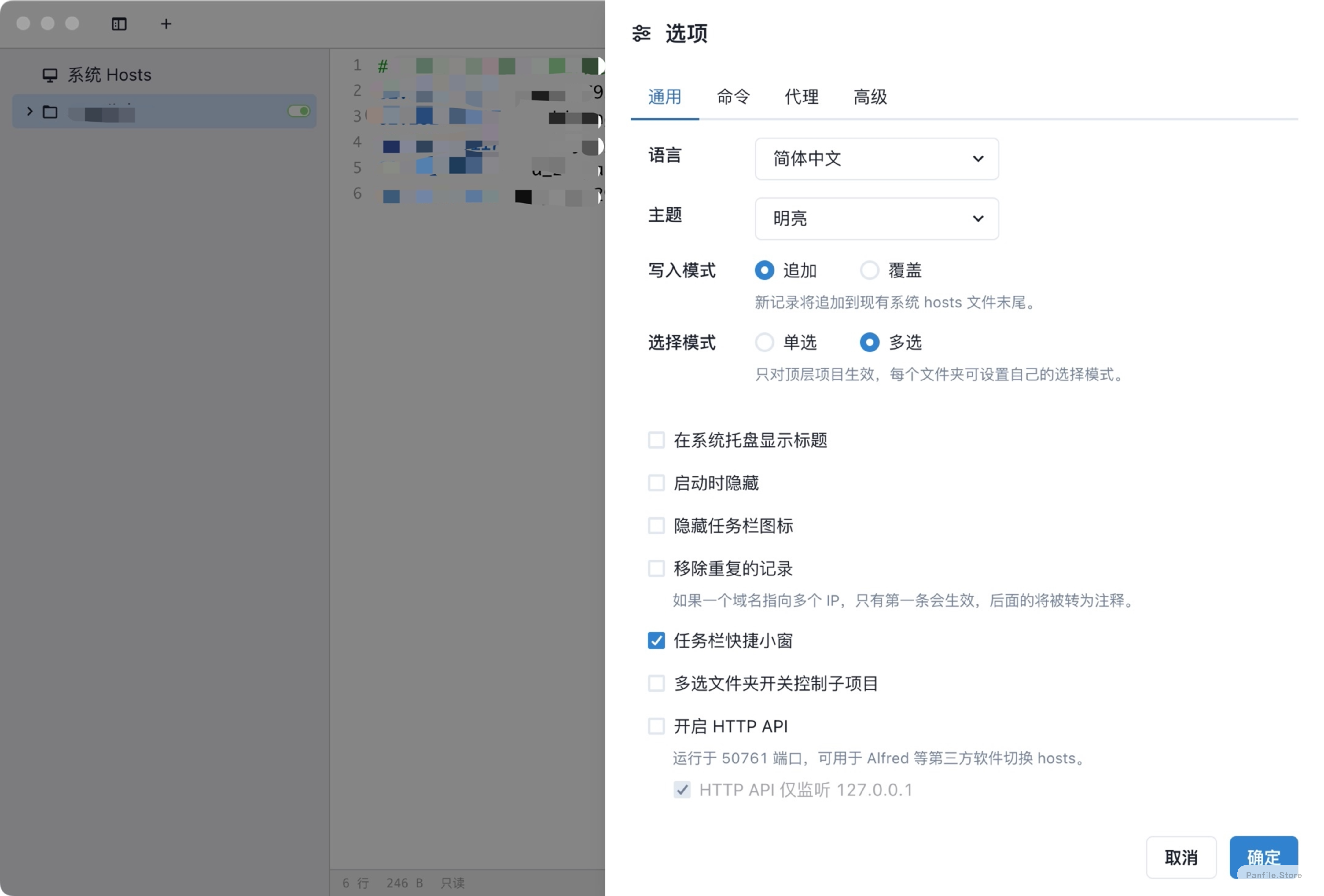Enable 移除重复的记录 checkbox

point(656,568)
